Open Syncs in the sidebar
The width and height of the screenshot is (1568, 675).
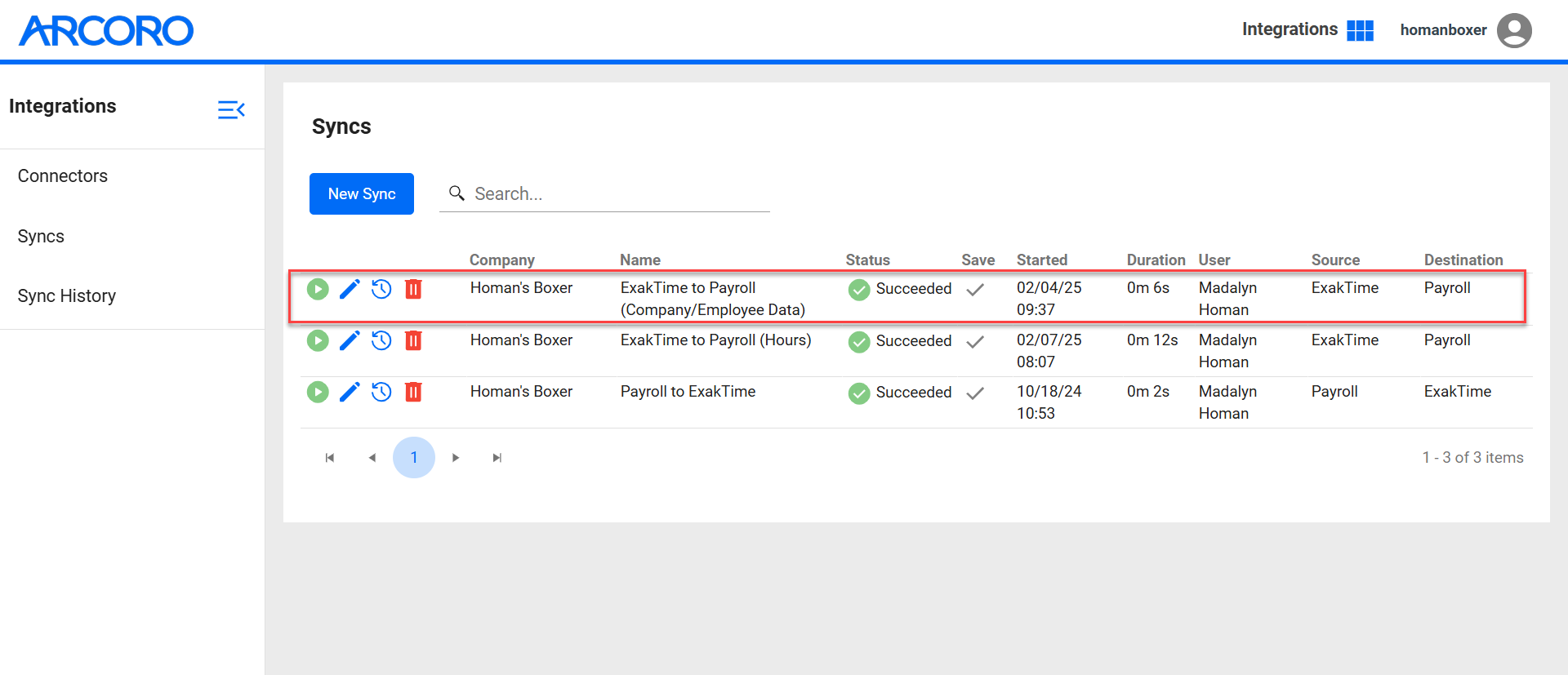tap(41, 237)
